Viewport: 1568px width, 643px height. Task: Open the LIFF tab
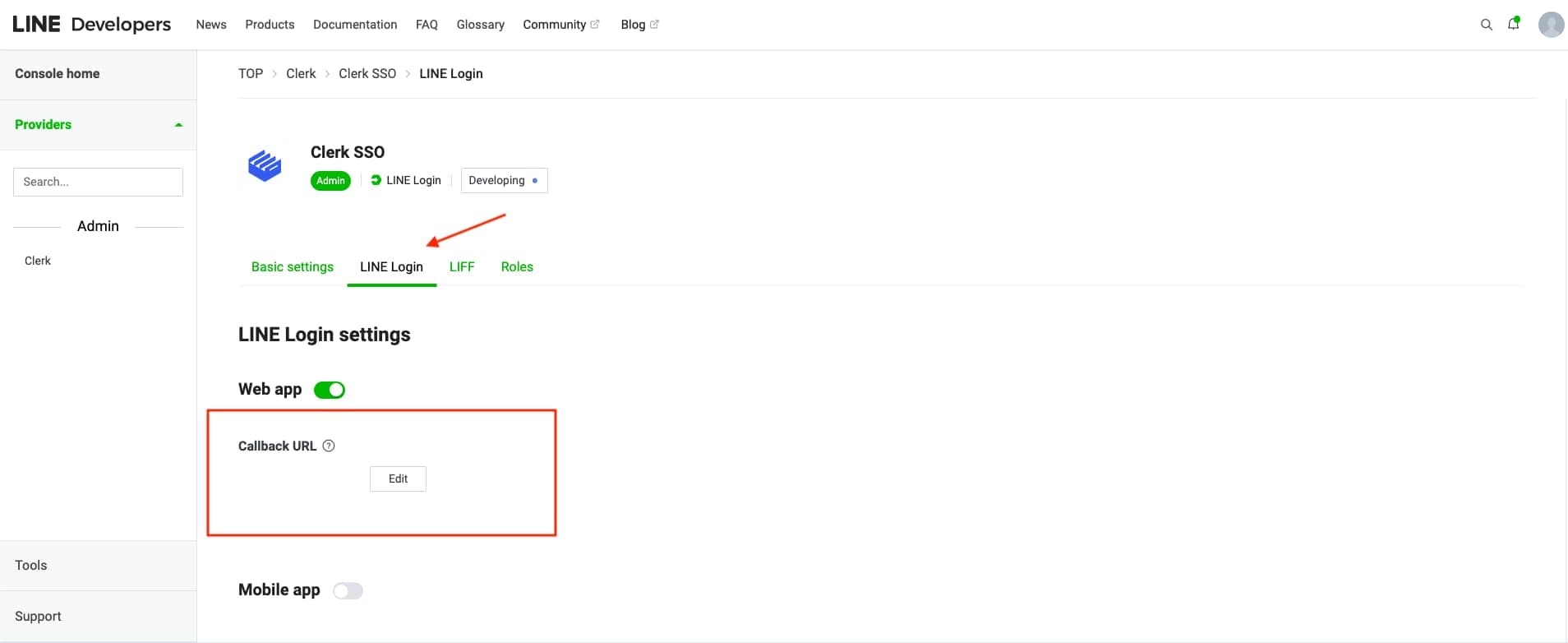(x=462, y=266)
